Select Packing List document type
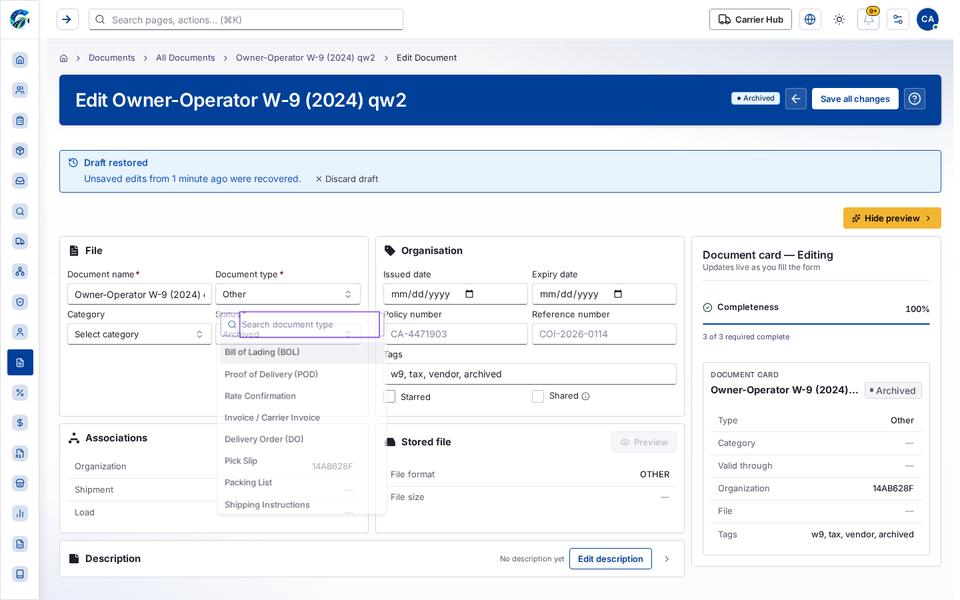The width and height of the screenshot is (960, 600). tap(302, 482)
